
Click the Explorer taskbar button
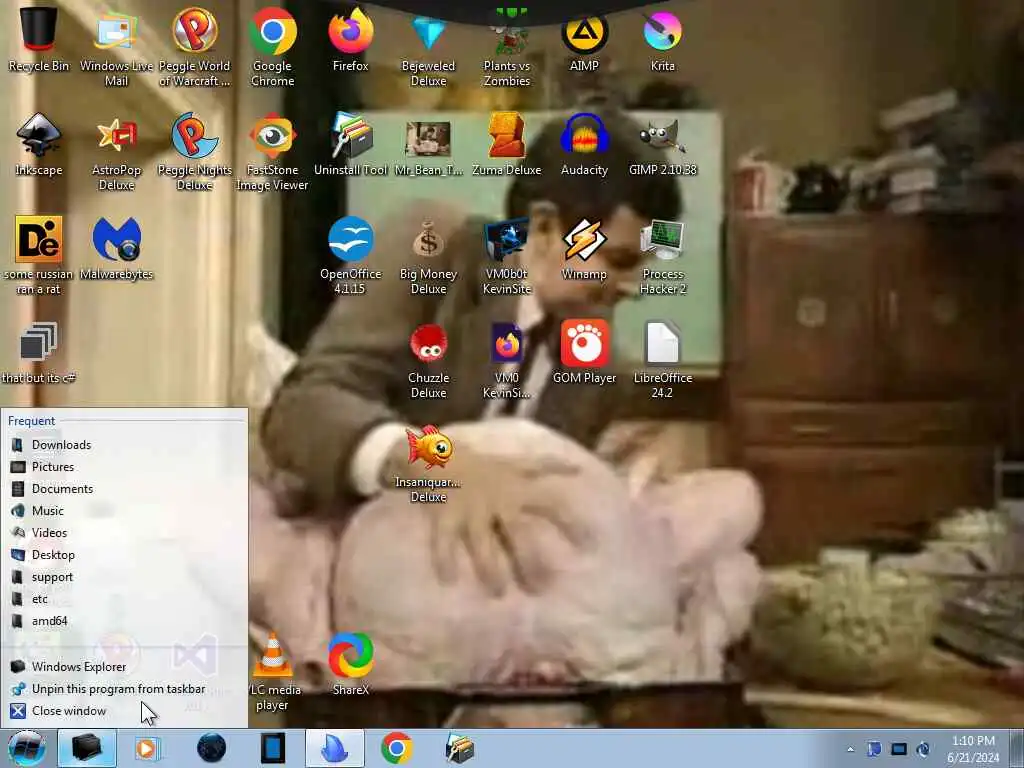[87, 748]
